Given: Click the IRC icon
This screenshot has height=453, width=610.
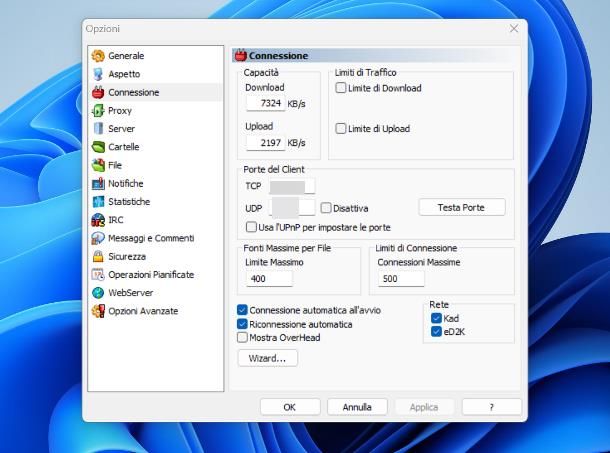Looking at the screenshot, I should point(98,220).
